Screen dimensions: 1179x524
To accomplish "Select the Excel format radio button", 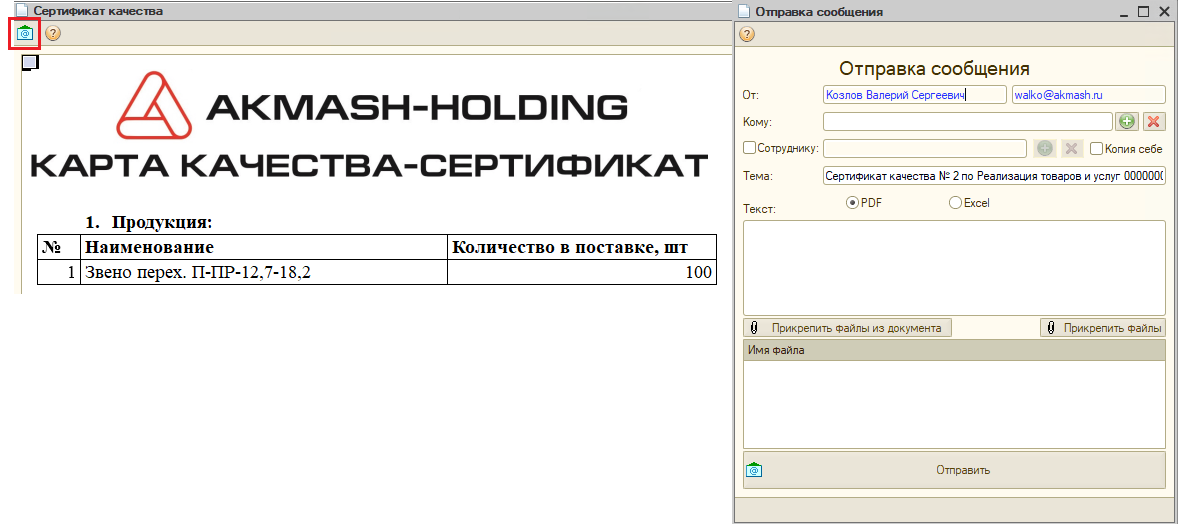I will [x=956, y=202].
